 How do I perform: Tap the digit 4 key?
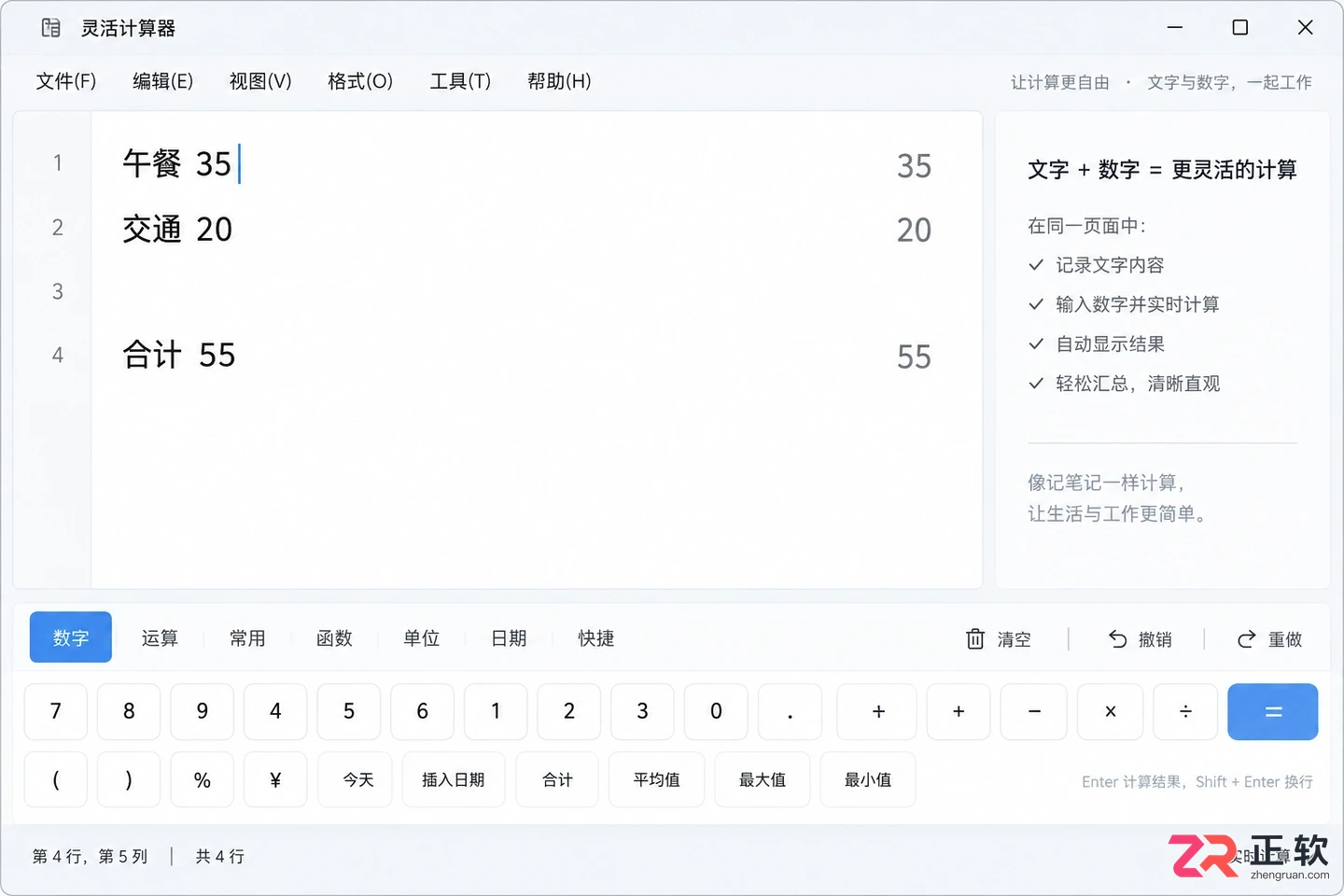(x=275, y=711)
